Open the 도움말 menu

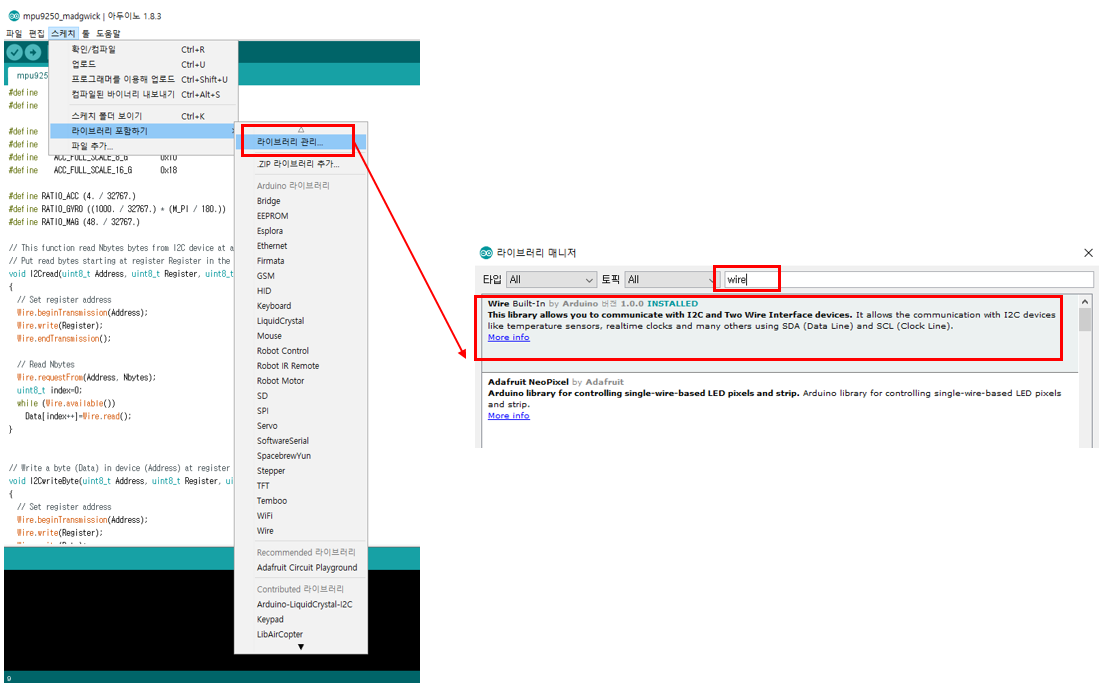pyautogui.click(x=109, y=33)
